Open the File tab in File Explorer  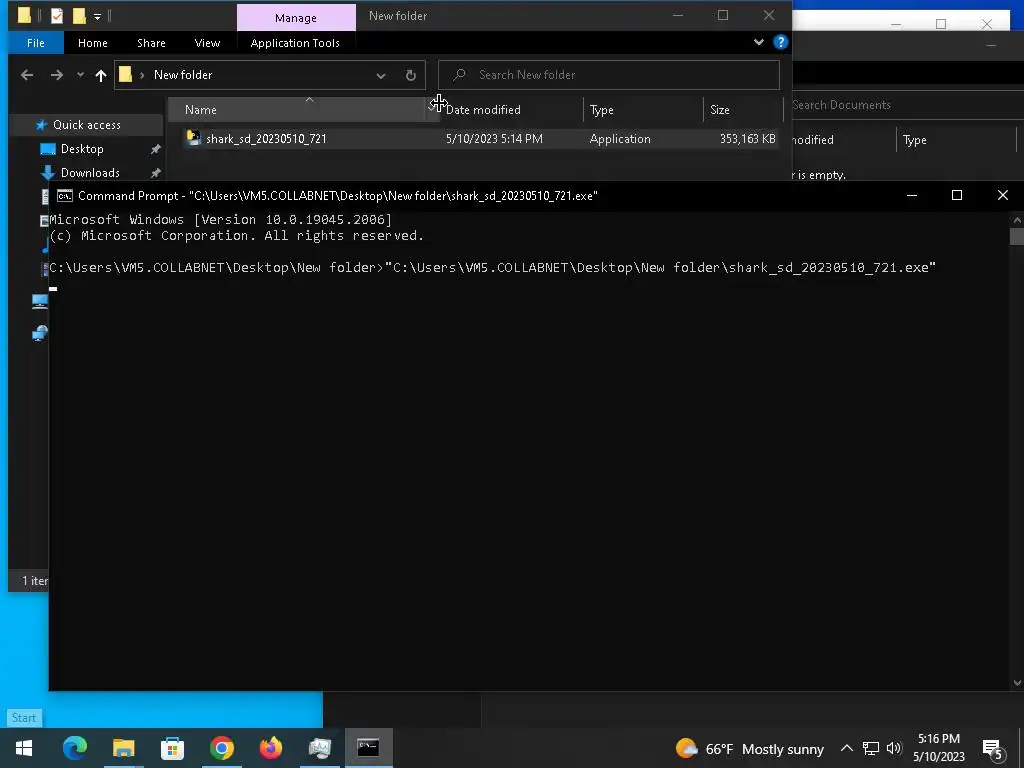pyautogui.click(x=36, y=43)
